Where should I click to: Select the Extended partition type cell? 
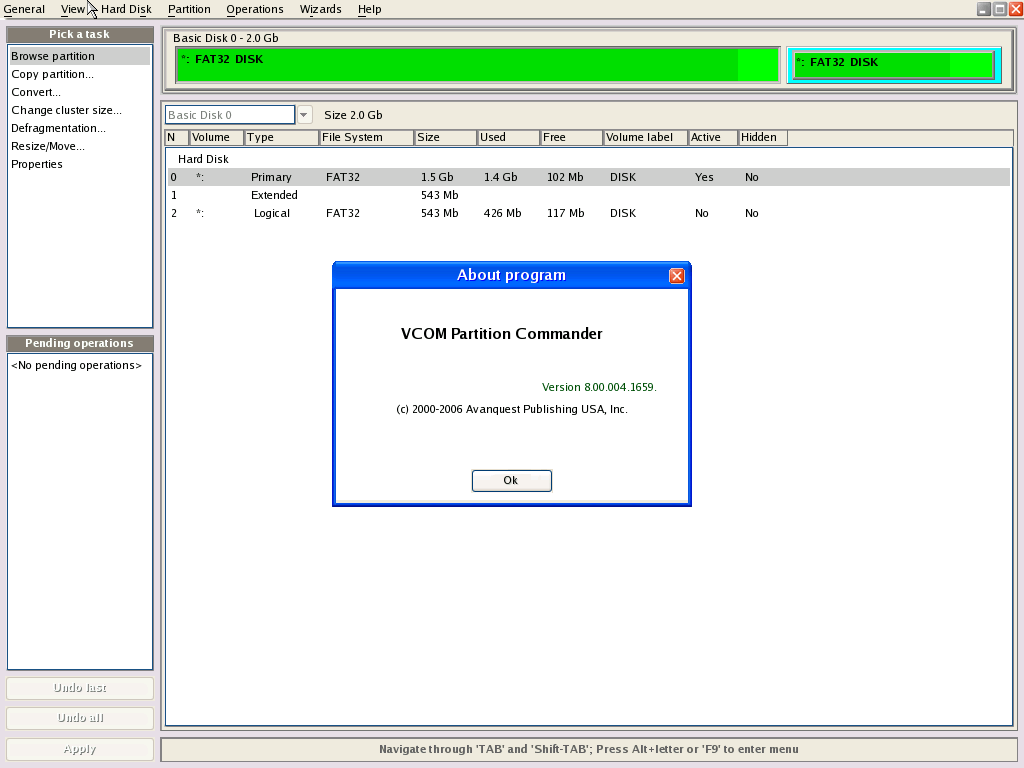[274, 195]
